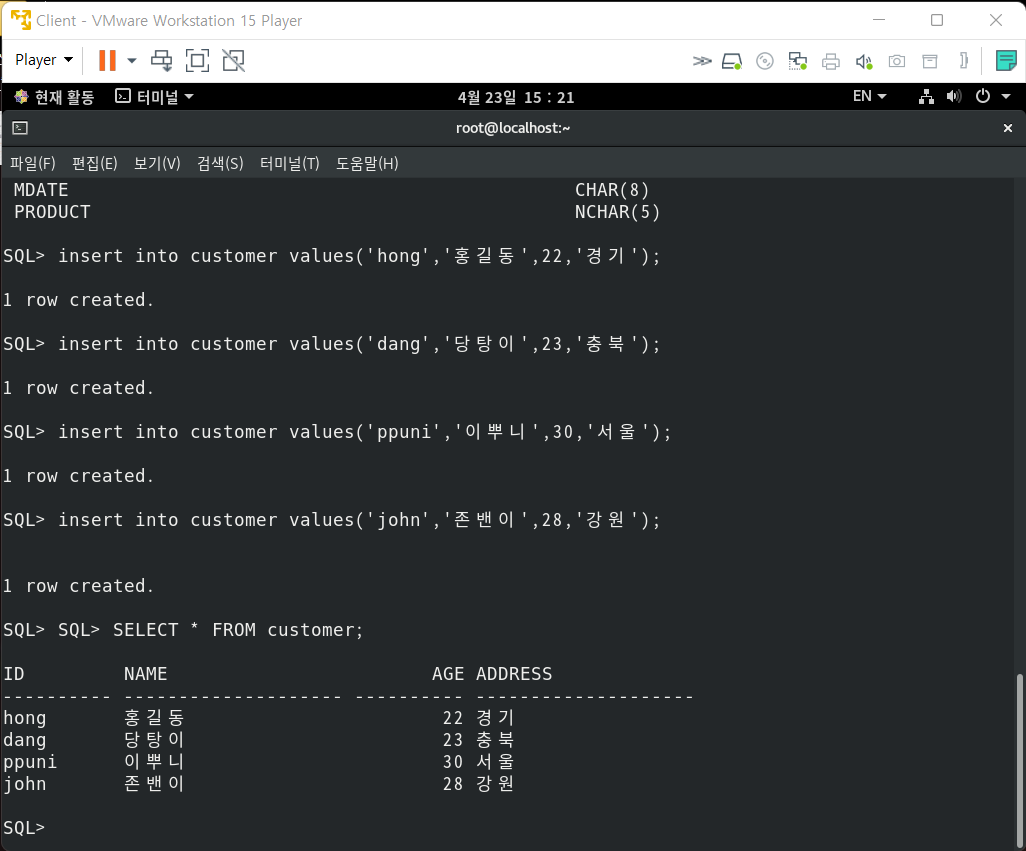The width and height of the screenshot is (1026, 851).
Task: Open the hard disk device icon
Action: 732,61
